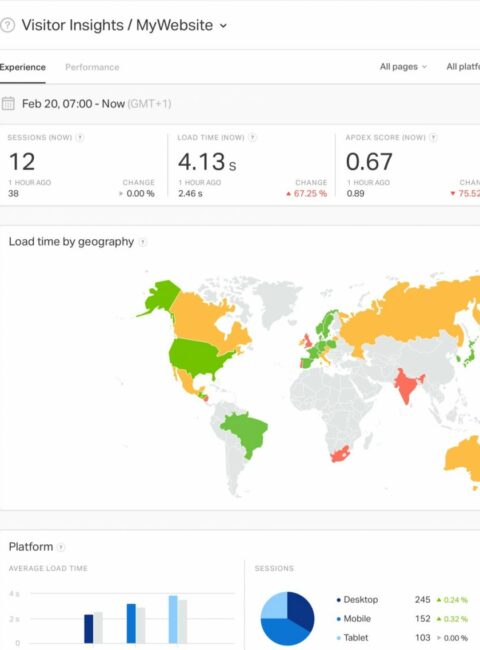Image resolution: width=480 pixels, height=650 pixels.
Task: Click the Tablet legend entry
Action: (352, 638)
